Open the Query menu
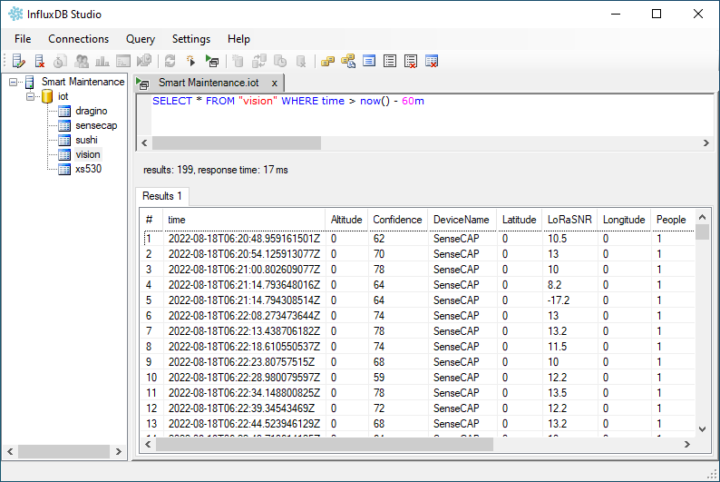 click(141, 39)
